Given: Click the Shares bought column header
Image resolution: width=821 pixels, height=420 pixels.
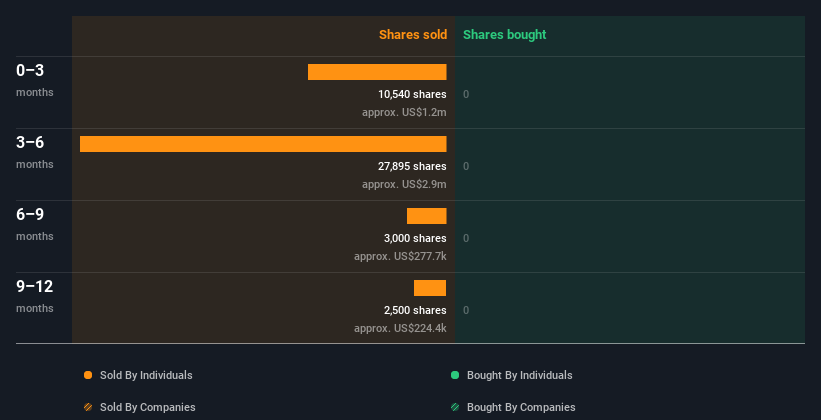Looking at the screenshot, I should (x=505, y=35).
